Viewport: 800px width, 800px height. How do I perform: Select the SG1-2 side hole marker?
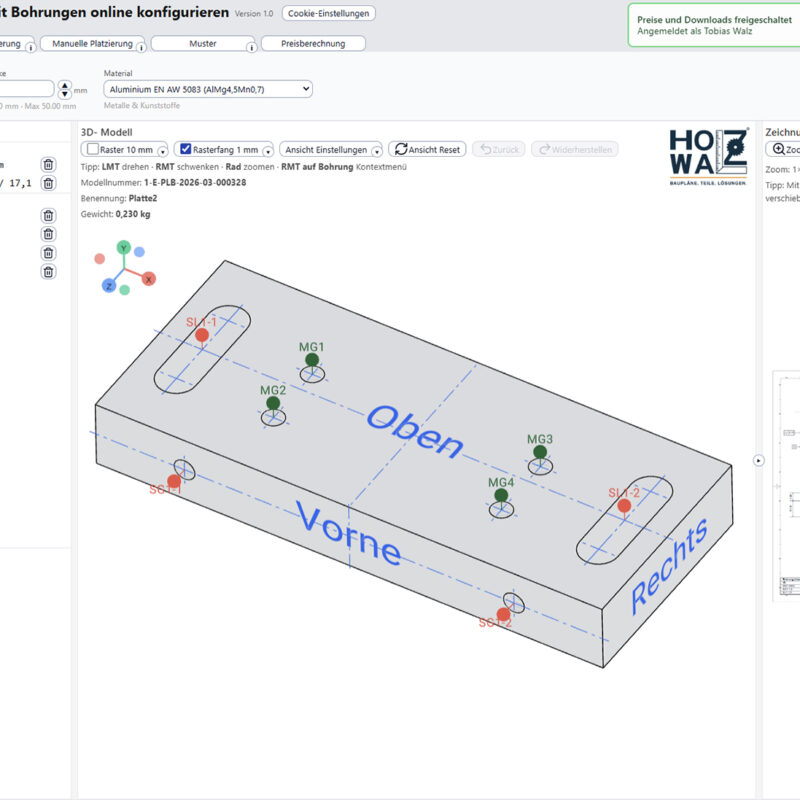504,614
